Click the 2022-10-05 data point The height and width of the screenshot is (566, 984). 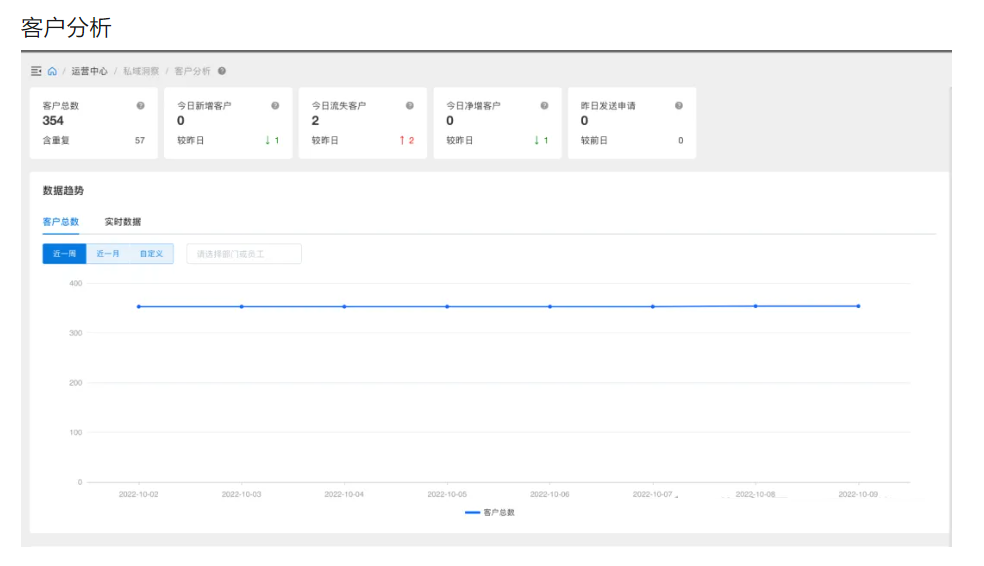447,306
